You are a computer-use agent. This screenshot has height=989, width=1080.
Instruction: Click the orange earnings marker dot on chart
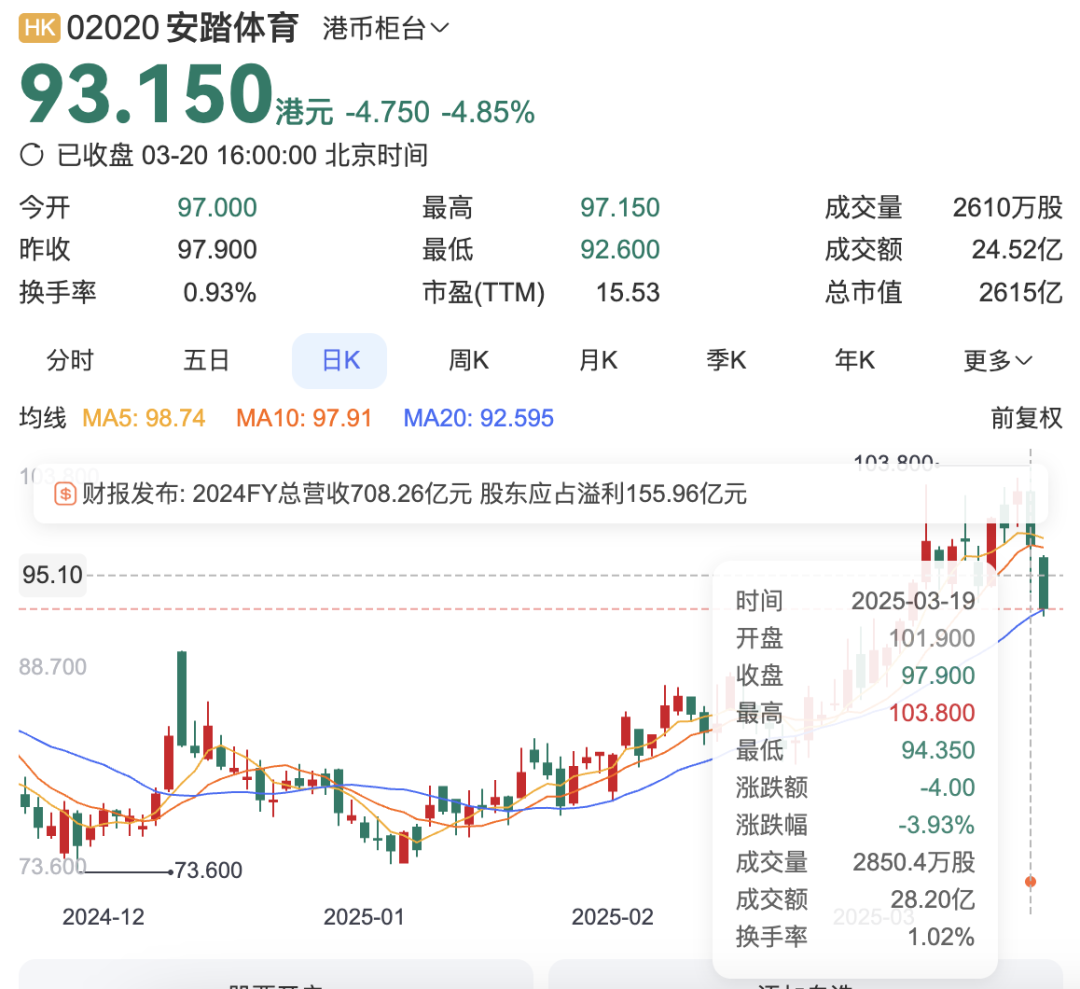[x=1031, y=881]
